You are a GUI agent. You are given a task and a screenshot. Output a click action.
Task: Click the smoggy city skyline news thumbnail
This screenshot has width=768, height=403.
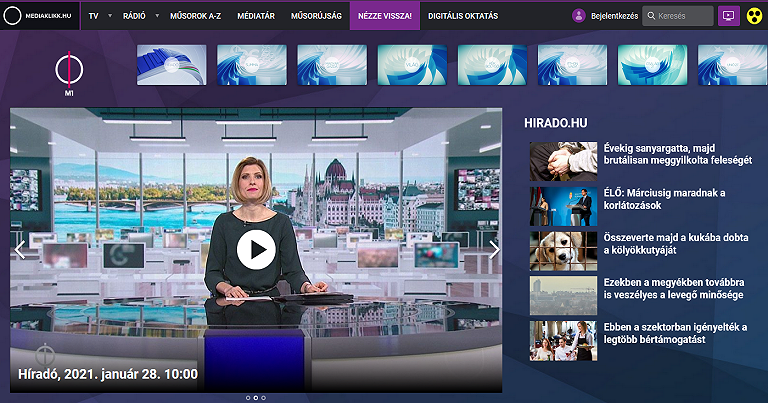click(563, 296)
